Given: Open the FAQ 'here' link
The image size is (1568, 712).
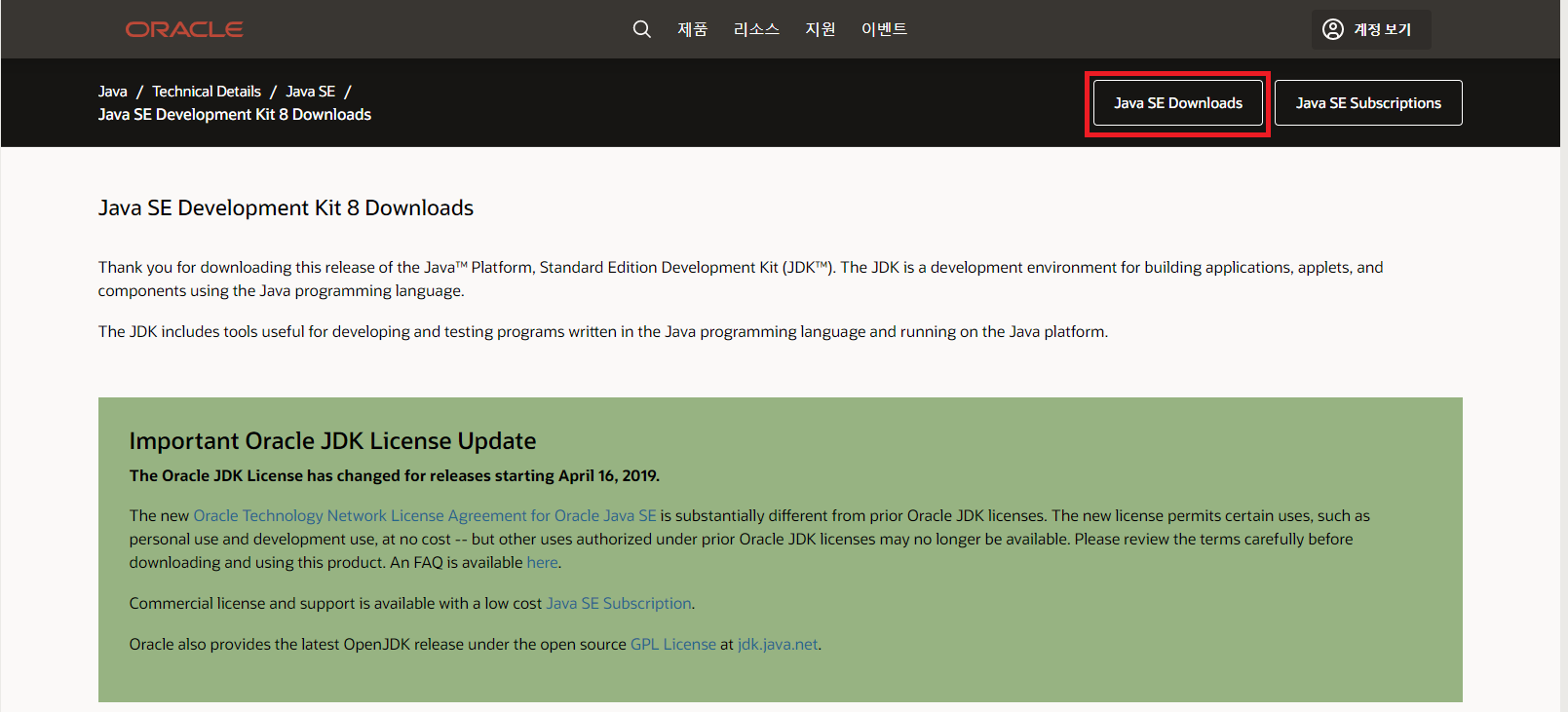Looking at the screenshot, I should click(x=542, y=563).
